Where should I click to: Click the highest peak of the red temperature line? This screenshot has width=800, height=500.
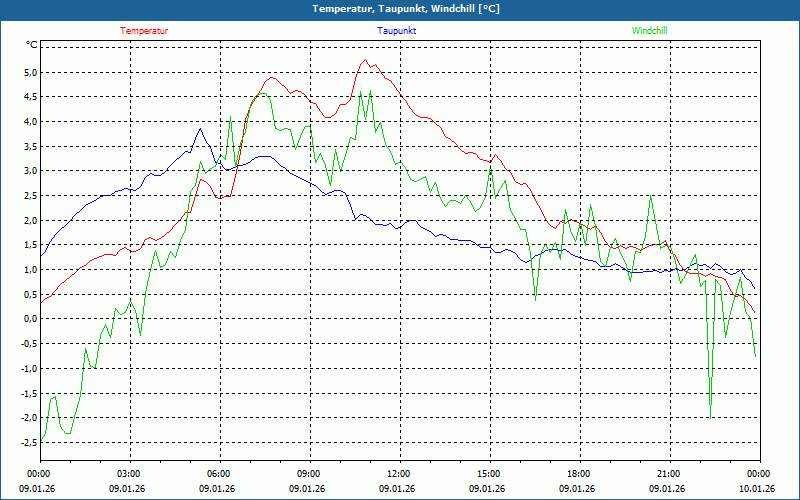(365, 60)
